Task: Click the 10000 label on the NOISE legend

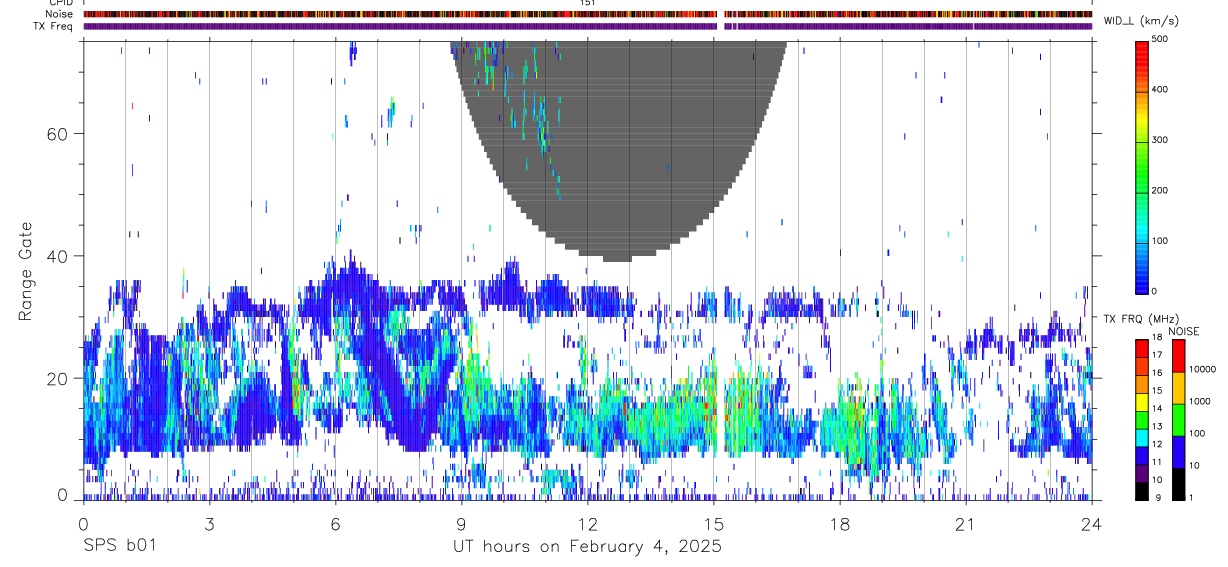Action: 1202,369
